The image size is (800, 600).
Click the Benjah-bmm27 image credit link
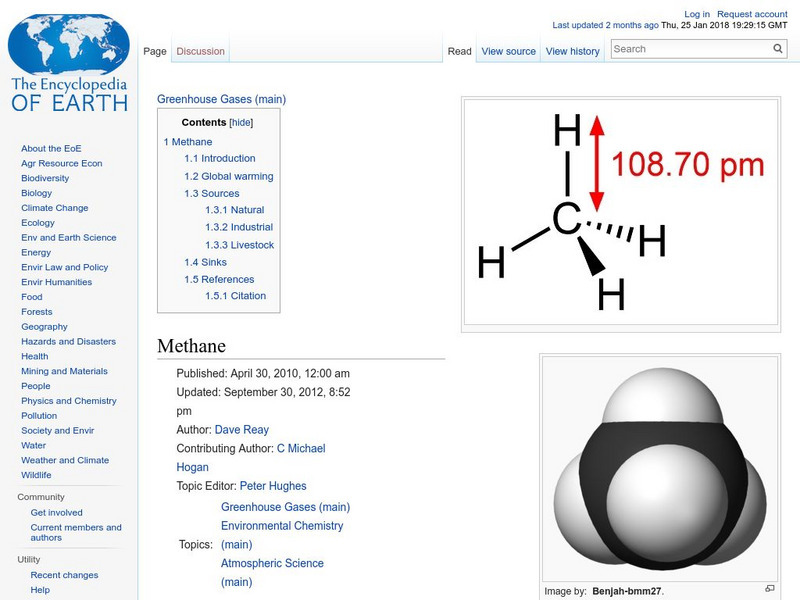[x=627, y=591]
